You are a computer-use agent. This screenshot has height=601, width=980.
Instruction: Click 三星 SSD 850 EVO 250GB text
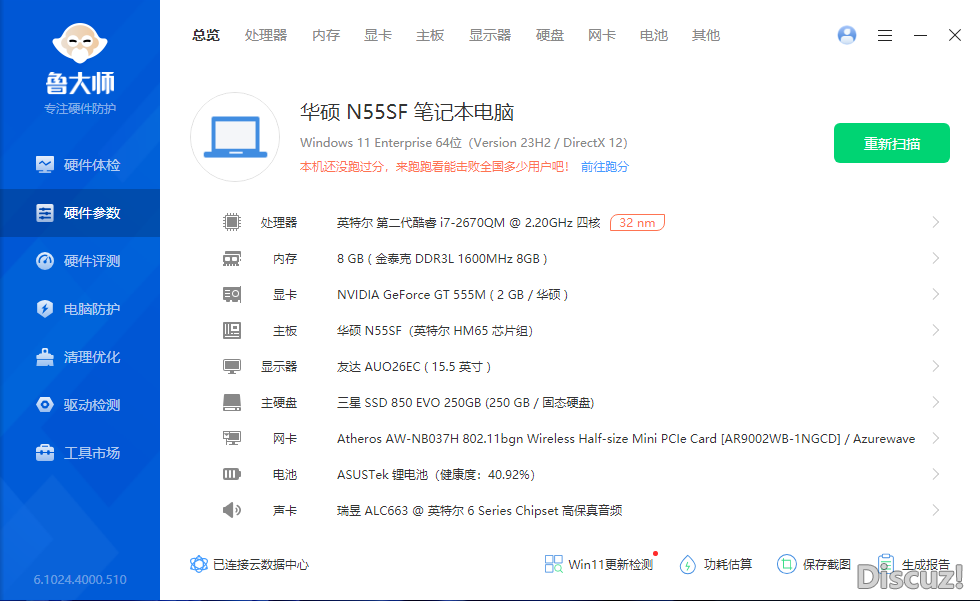coord(465,403)
